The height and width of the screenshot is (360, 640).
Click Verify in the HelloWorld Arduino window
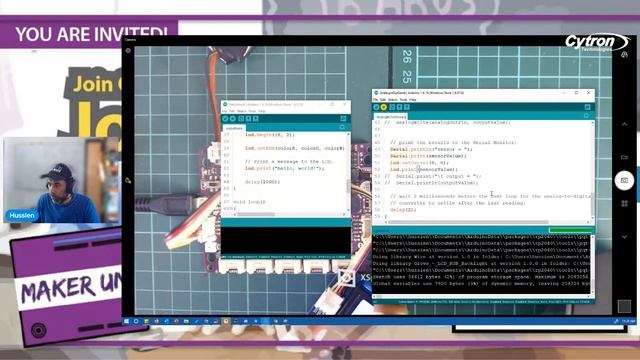(225, 118)
